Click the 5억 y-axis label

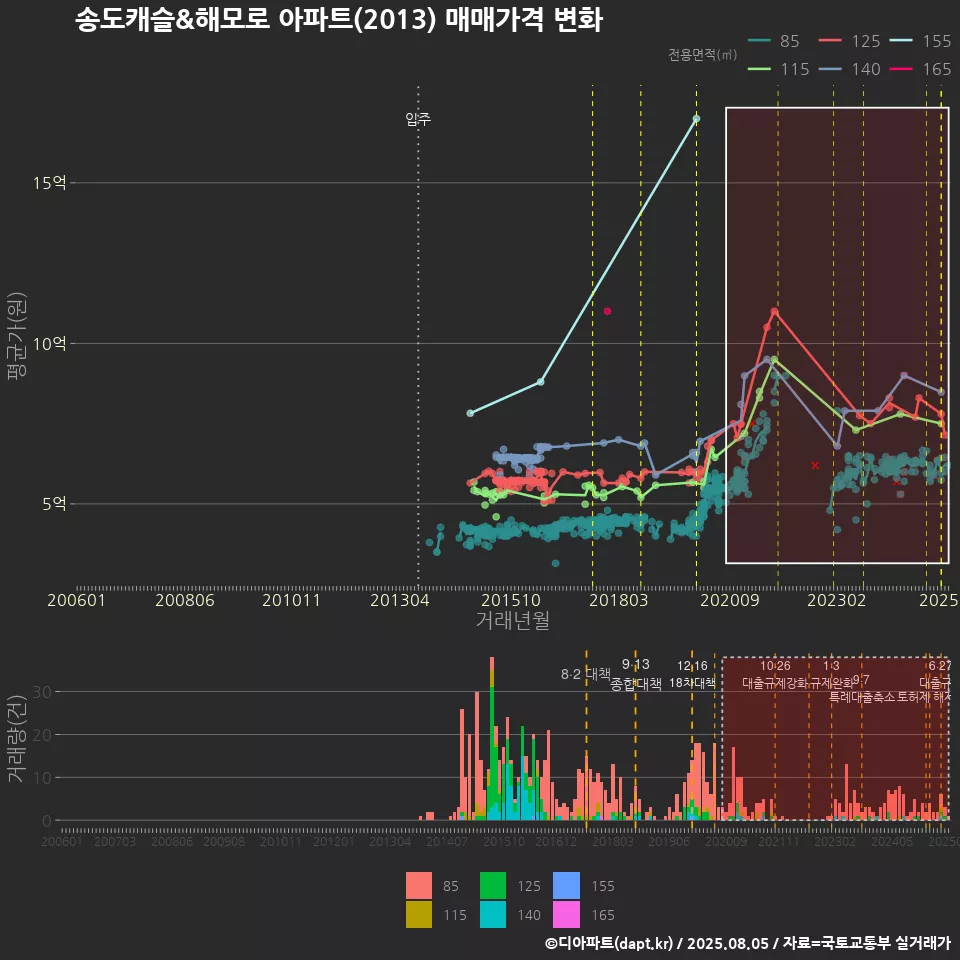54,504
